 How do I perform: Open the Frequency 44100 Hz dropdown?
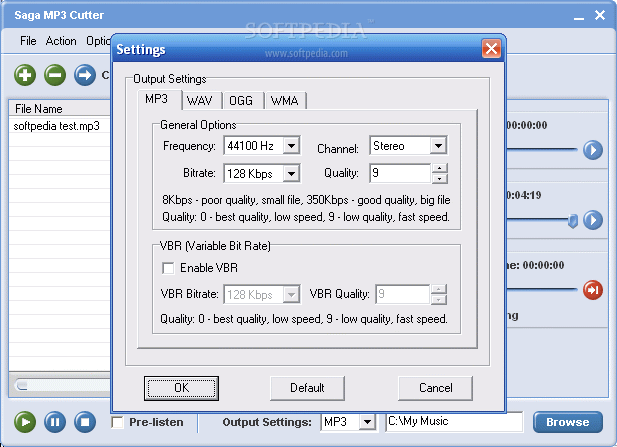click(292, 146)
